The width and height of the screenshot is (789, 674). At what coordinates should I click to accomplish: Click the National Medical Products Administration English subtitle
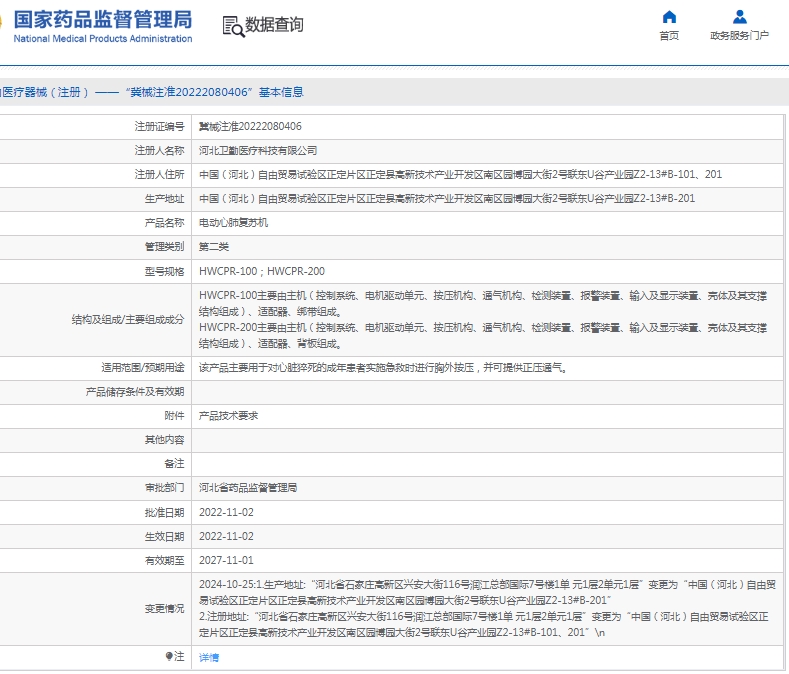(102, 39)
